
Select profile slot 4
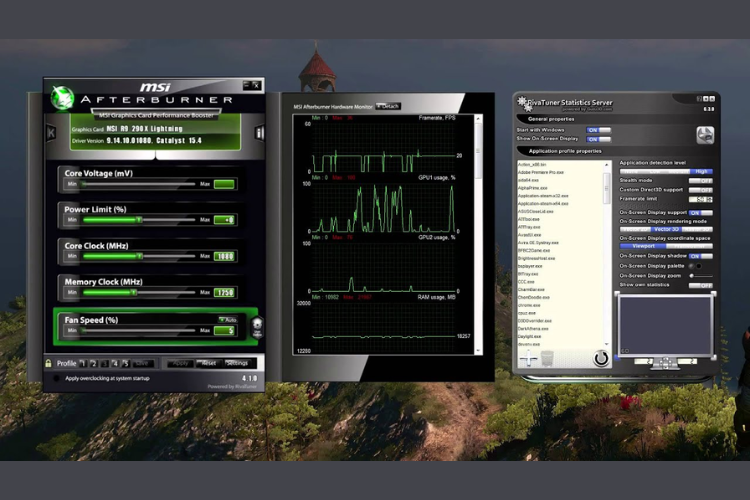[115, 364]
